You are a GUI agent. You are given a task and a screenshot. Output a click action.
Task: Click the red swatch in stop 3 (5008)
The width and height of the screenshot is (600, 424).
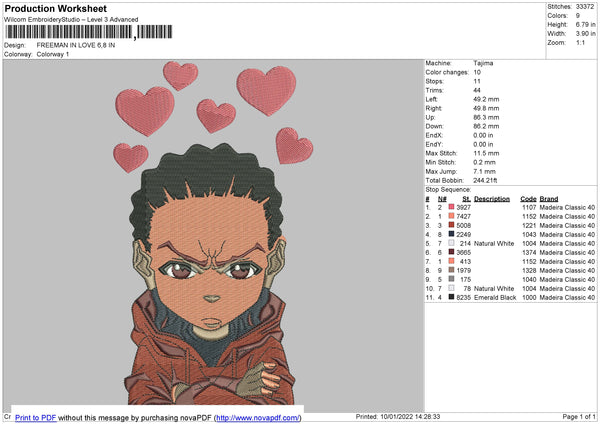pos(452,225)
